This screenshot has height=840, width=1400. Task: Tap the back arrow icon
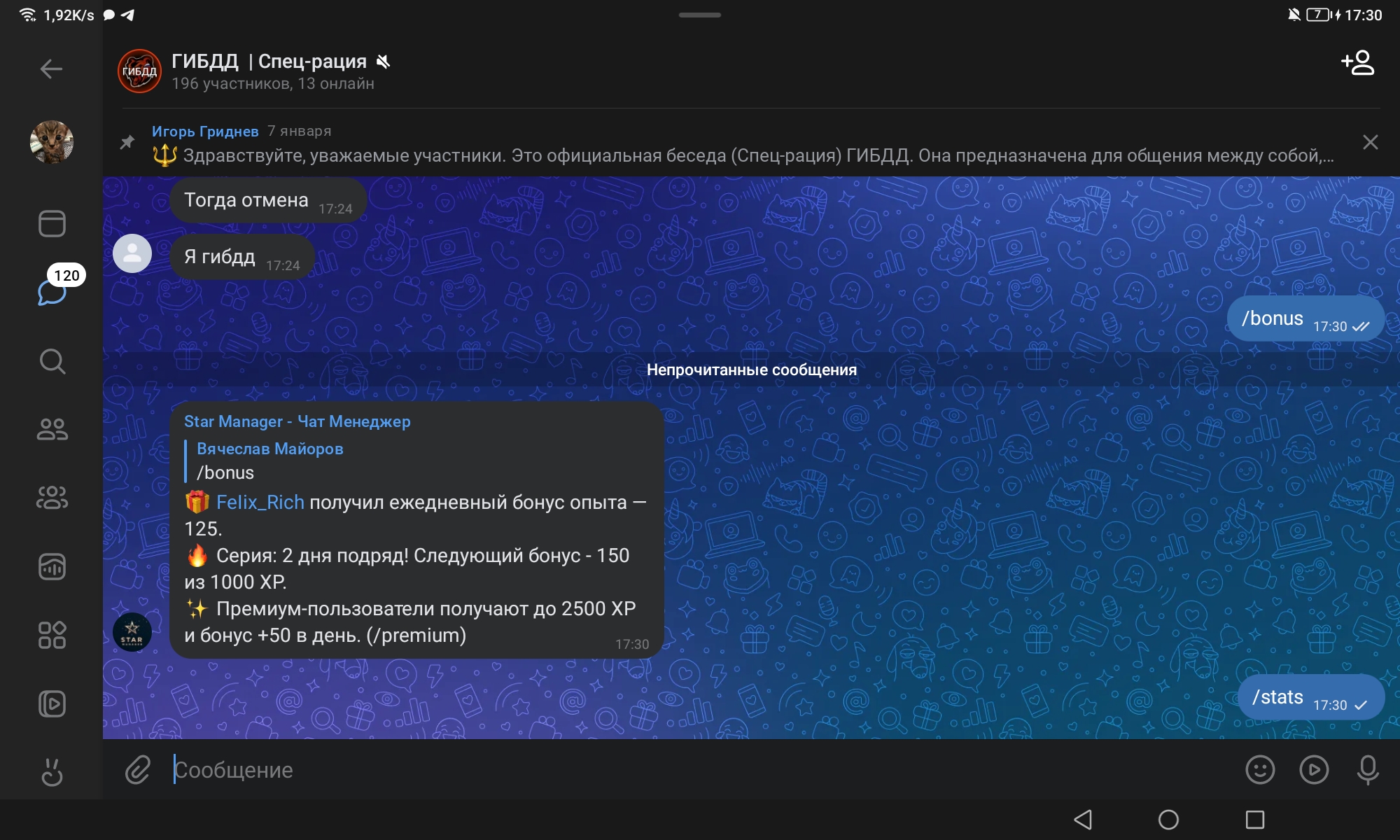point(51,69)
